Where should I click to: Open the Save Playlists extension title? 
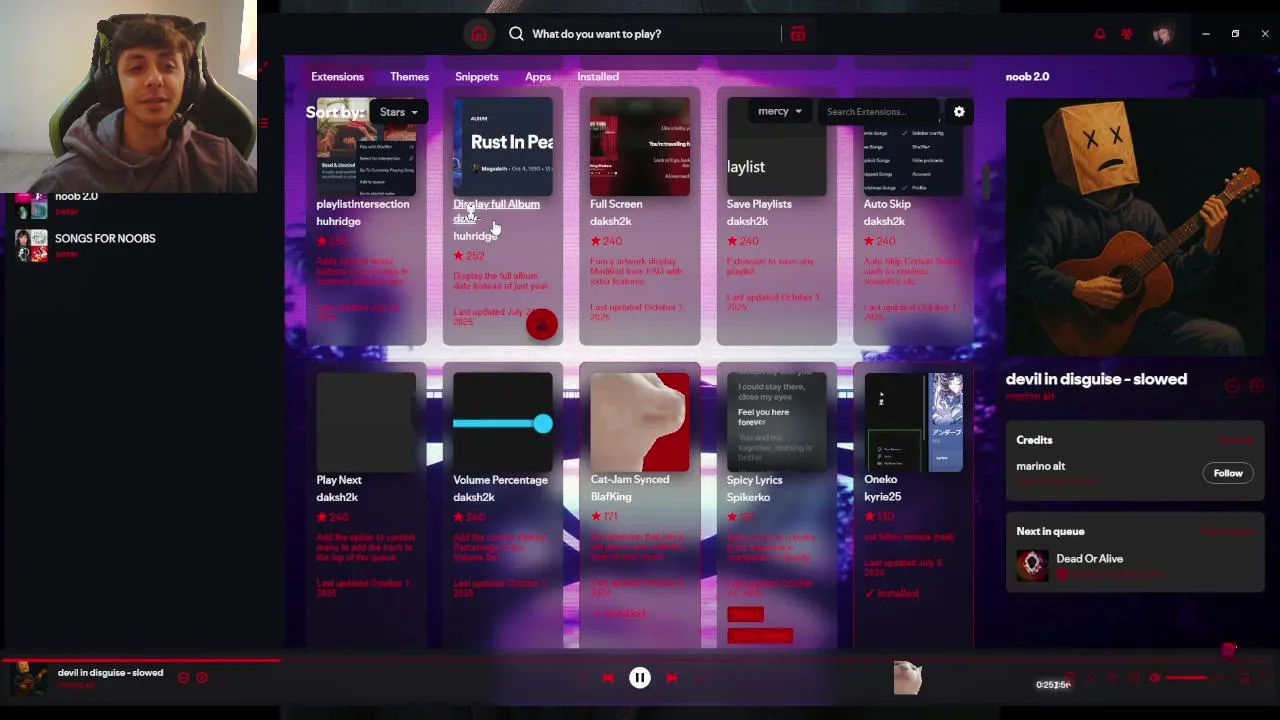(759, 204)
